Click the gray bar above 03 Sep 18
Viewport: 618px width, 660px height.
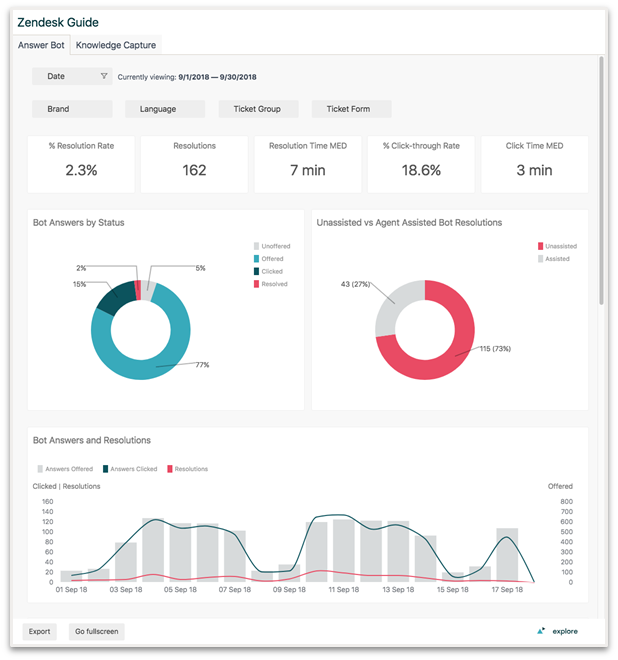[x=126, y=562]
